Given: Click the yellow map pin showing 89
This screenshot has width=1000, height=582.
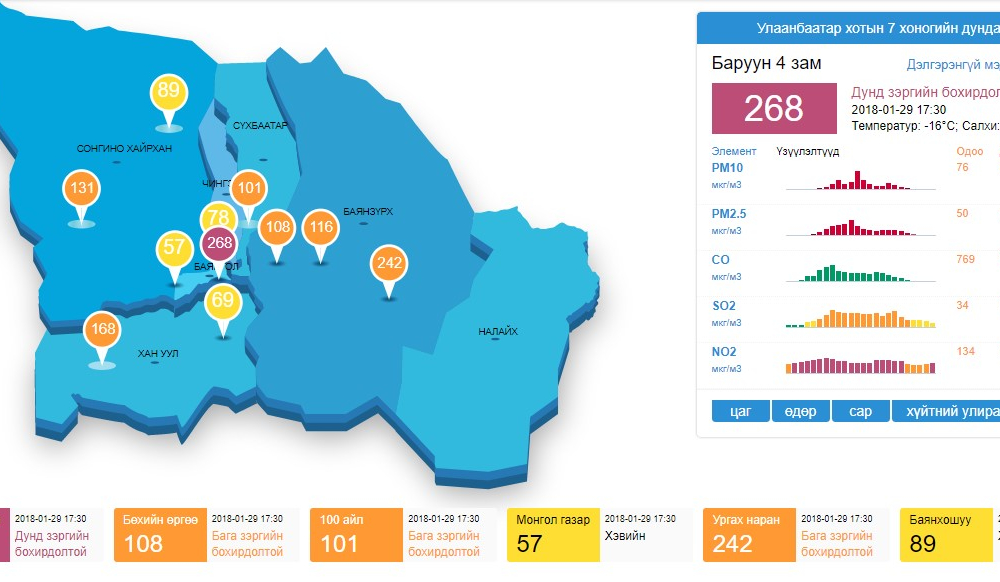Looking at the screenshot, I should [168, 94].
